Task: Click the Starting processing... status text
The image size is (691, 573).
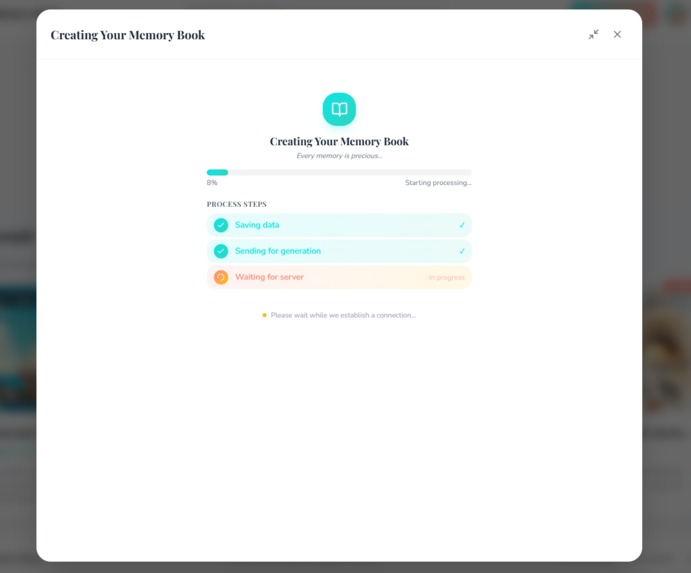Action: tap(438, 182)
